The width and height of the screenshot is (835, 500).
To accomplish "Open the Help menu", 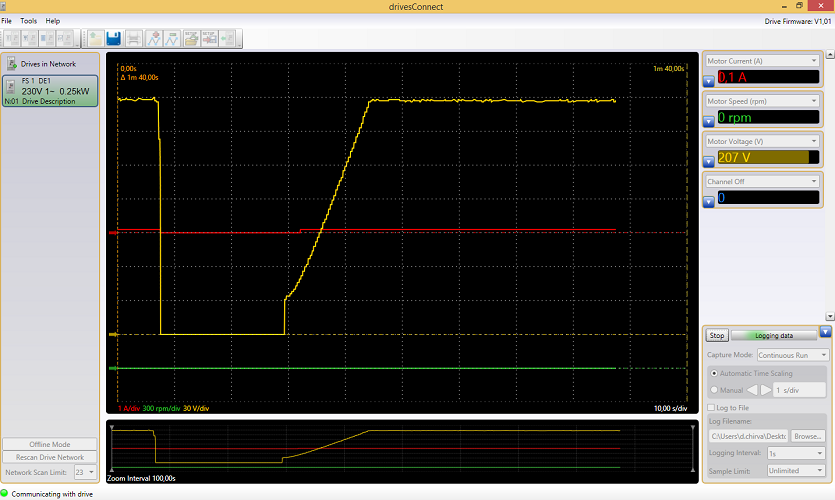I will (52, 21).
